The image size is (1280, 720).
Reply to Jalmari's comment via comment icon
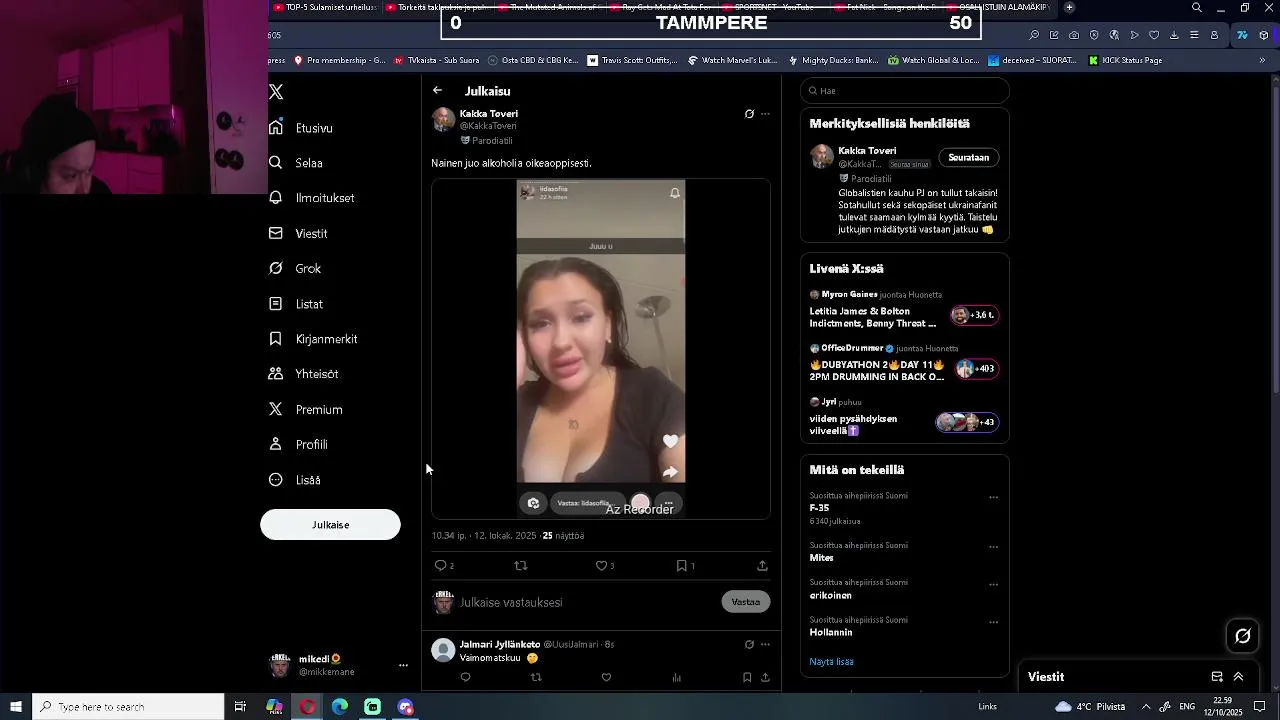point(465,678)
